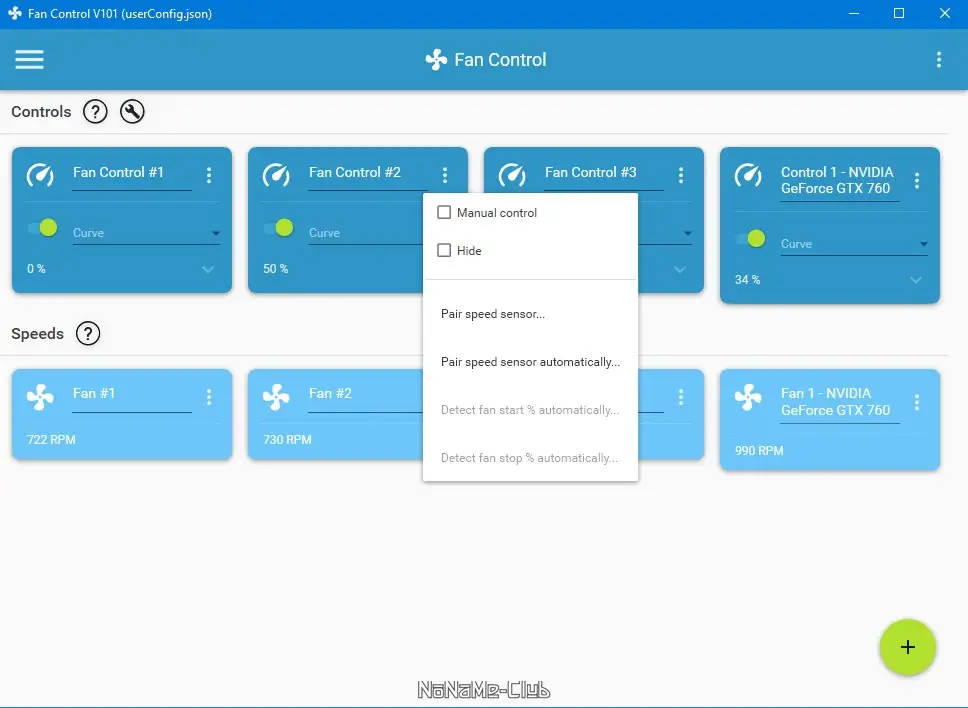968x708 pixels.
Task: Click the gauge icon on Fan Control #2
Action: click(276, 175)
